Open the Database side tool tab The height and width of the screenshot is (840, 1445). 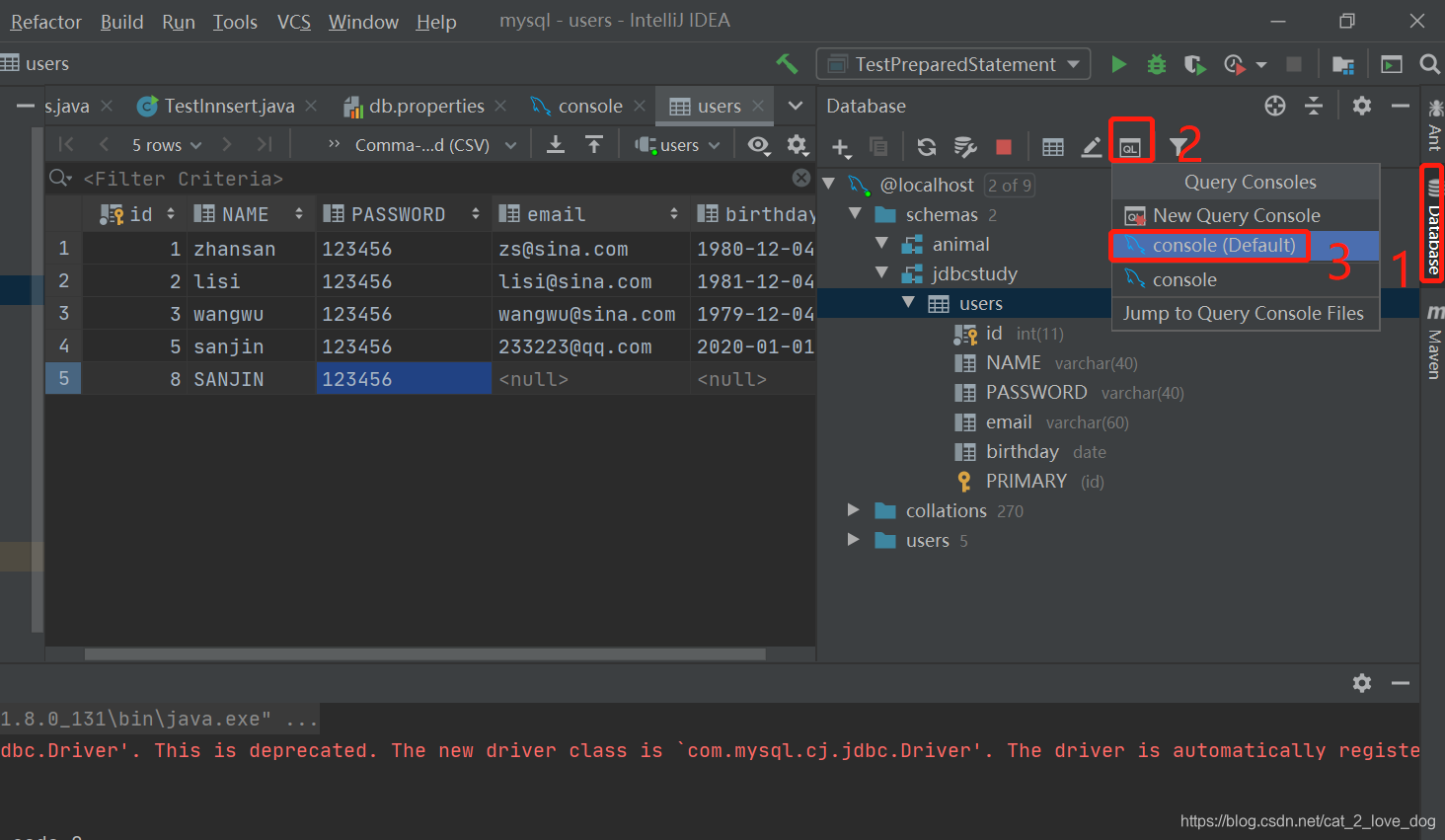pyautogui.click(x=1433, y=228)
